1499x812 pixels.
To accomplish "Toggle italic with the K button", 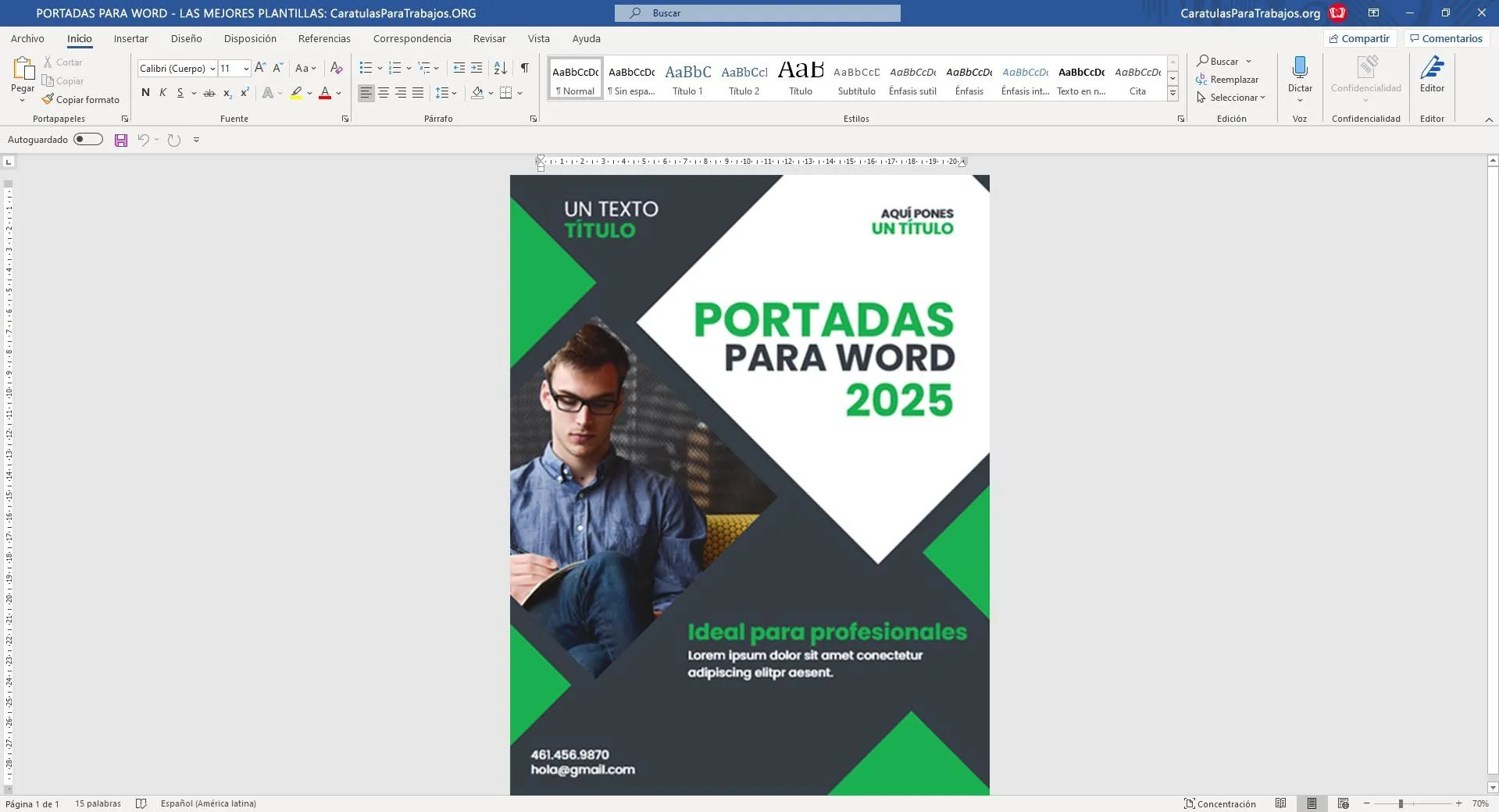I will pyautogui.click(x=162, y=92).
